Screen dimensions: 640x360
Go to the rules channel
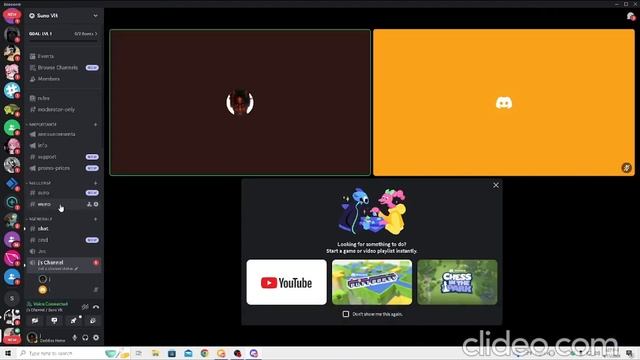[63, 98]
